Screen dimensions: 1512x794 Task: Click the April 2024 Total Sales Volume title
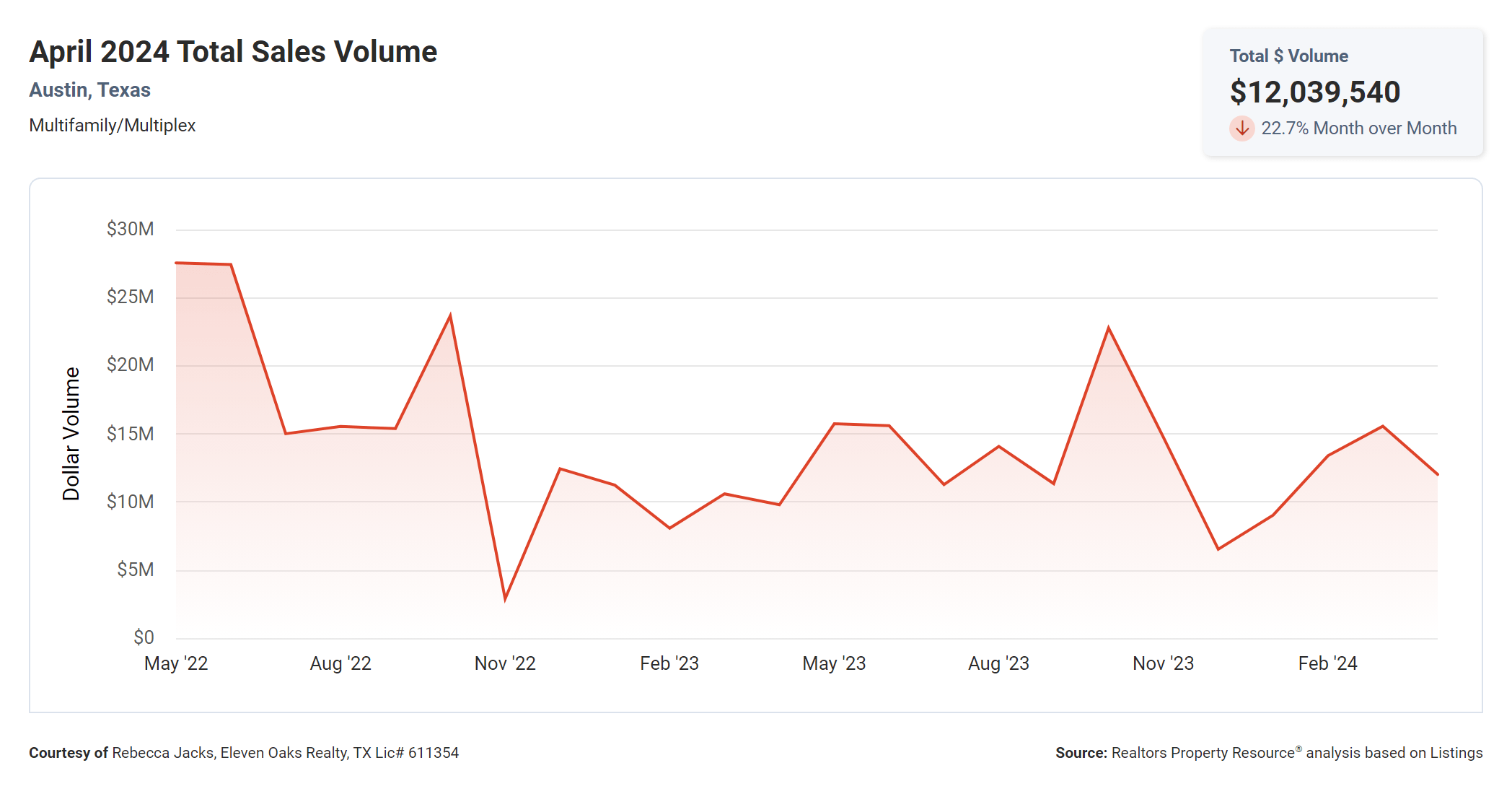click(233, 52)
